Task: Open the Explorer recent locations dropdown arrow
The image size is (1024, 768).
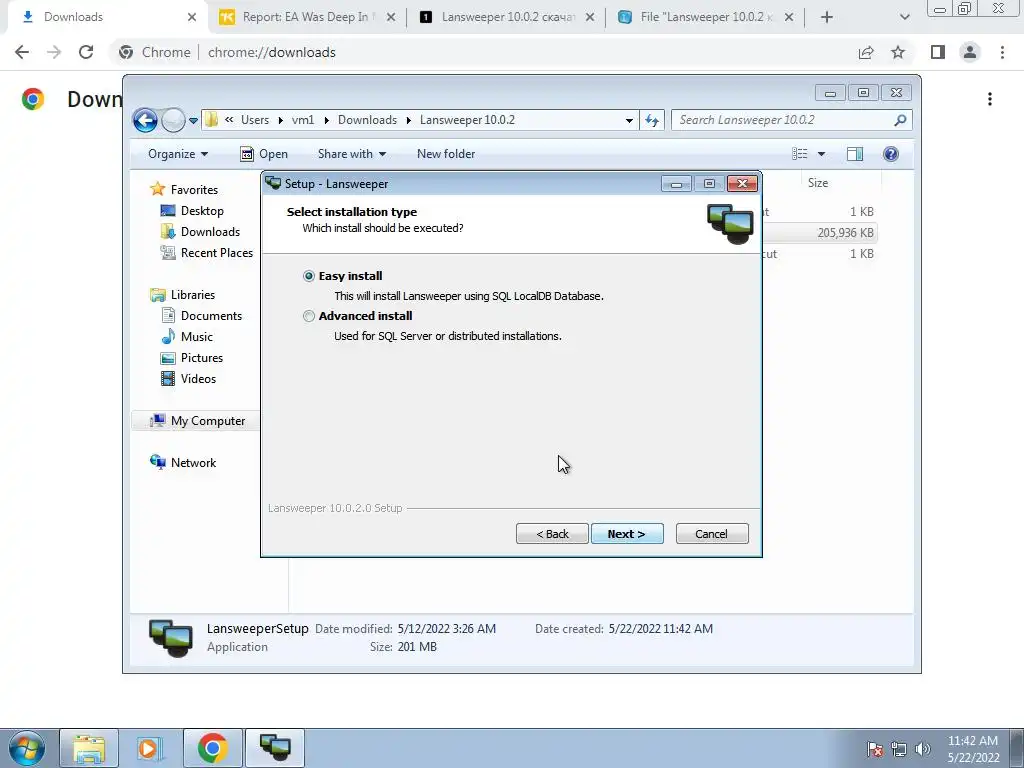Action: (193, 121)
